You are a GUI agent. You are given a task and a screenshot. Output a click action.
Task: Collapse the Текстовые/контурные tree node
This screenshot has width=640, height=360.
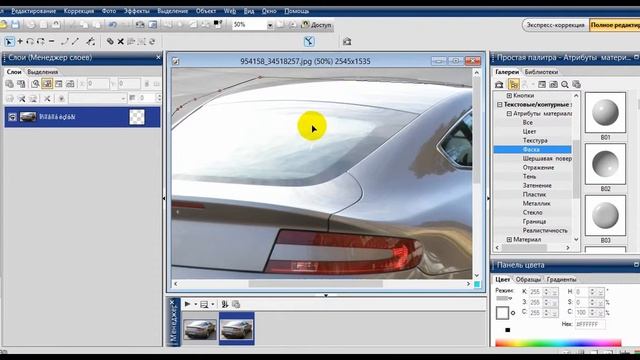pyautogui.click(x=500, y=104)
